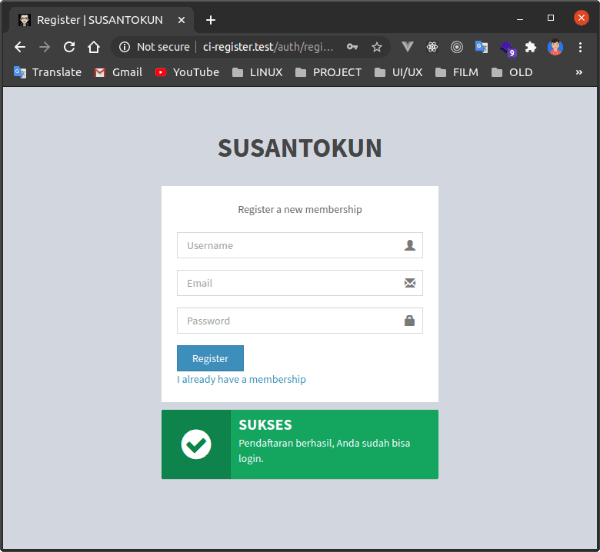The image size is (600, 552).
Task: Open the Google Translate extension icon
Action: click(x=481, y=47)
